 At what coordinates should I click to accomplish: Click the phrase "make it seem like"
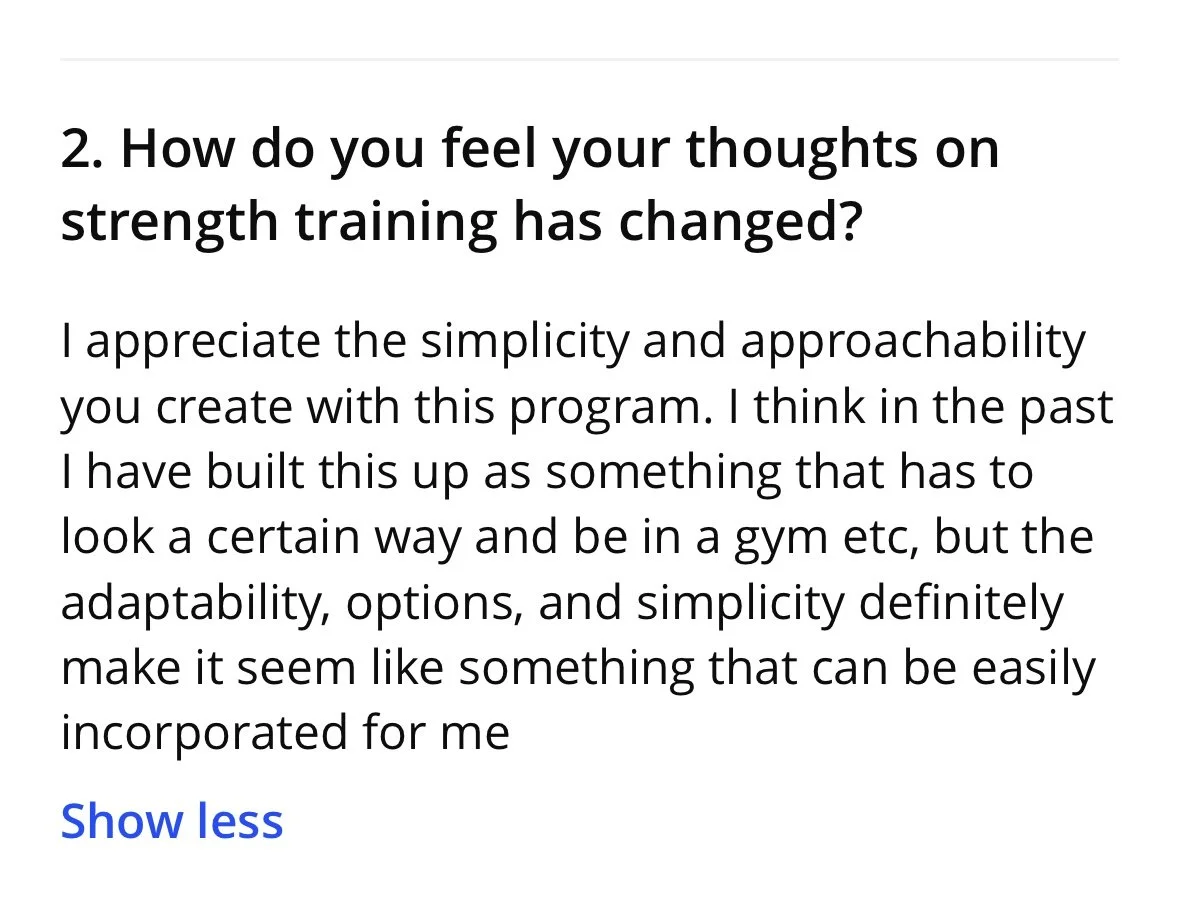point(252,669)
